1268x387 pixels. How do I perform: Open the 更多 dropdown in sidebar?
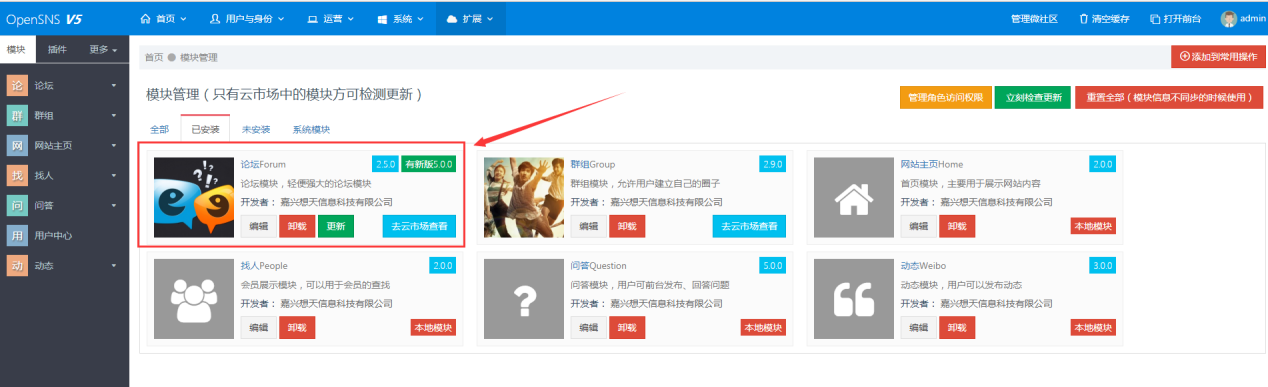(103, 49)
